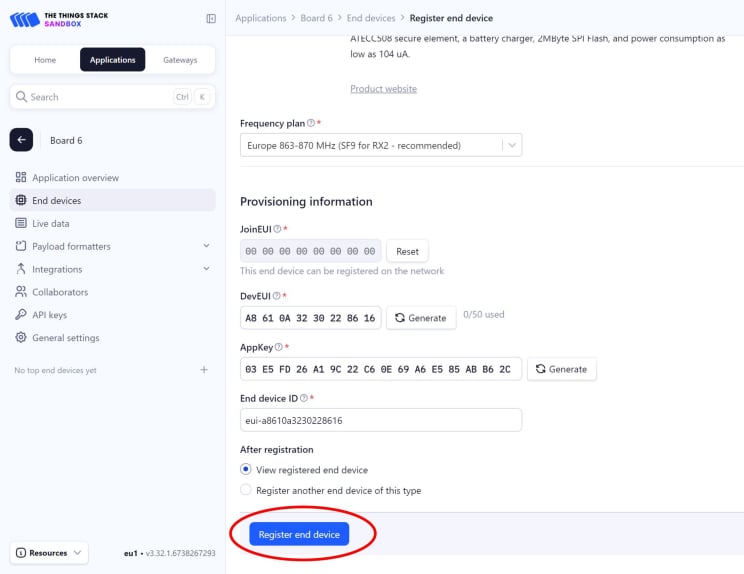Switch to the Gateways tab
The width and height of the screenshot is (744, 574).
pos(180,60)
